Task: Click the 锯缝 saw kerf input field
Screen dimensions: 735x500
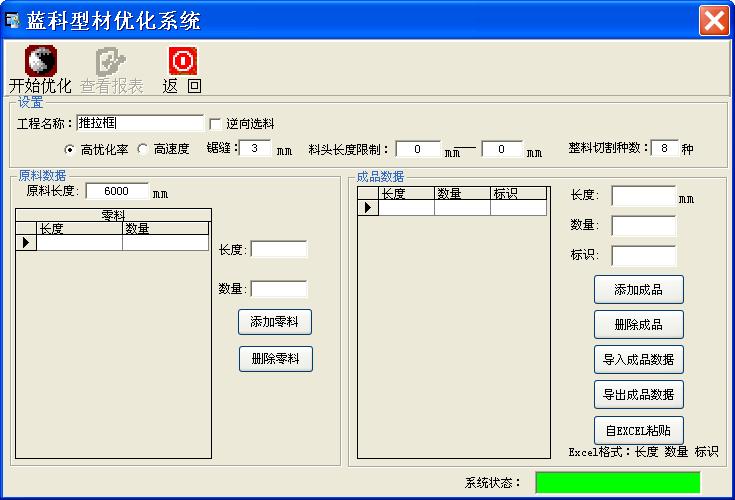Action: 255,149
